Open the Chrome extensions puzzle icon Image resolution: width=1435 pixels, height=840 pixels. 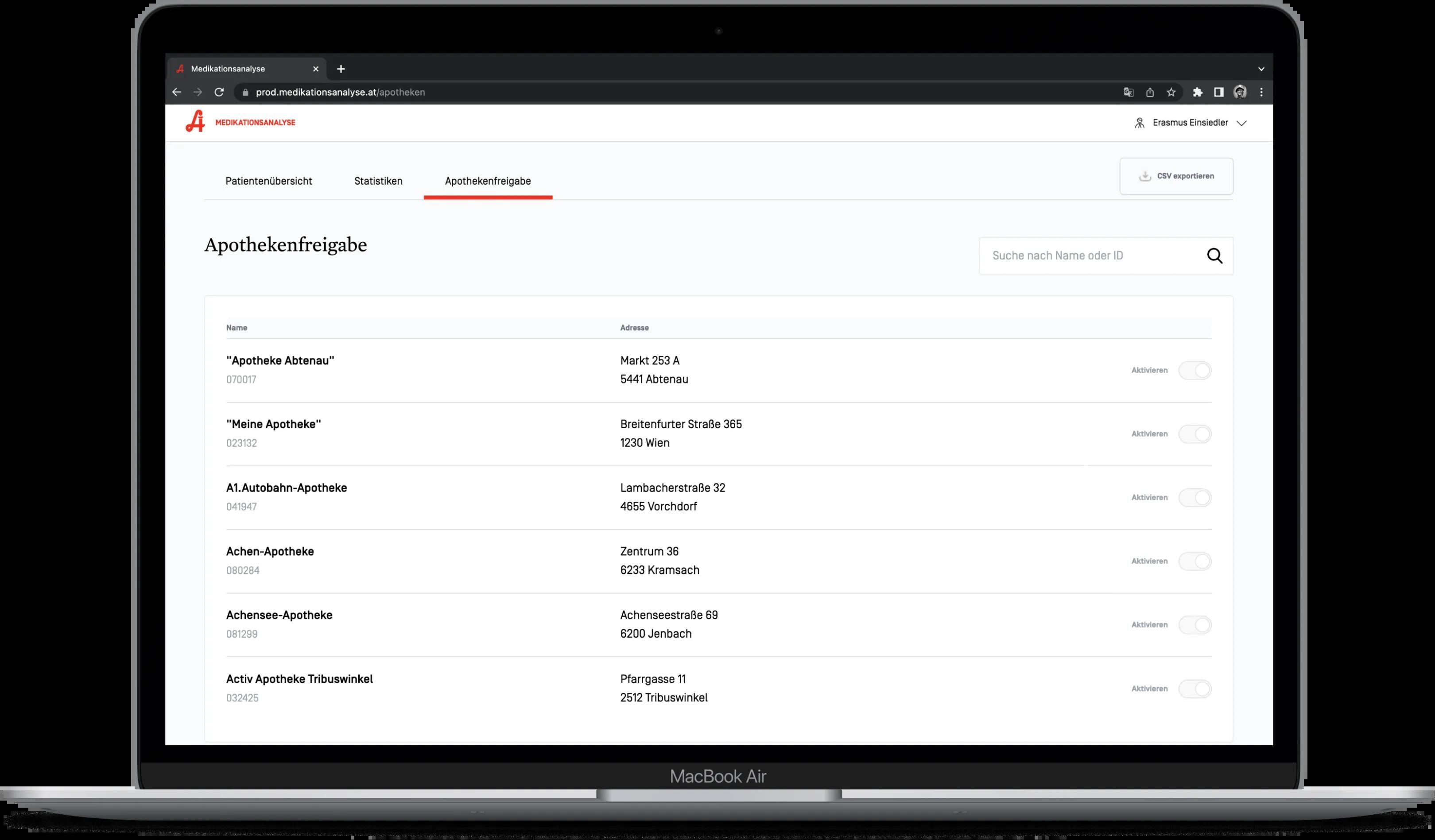1197,92
